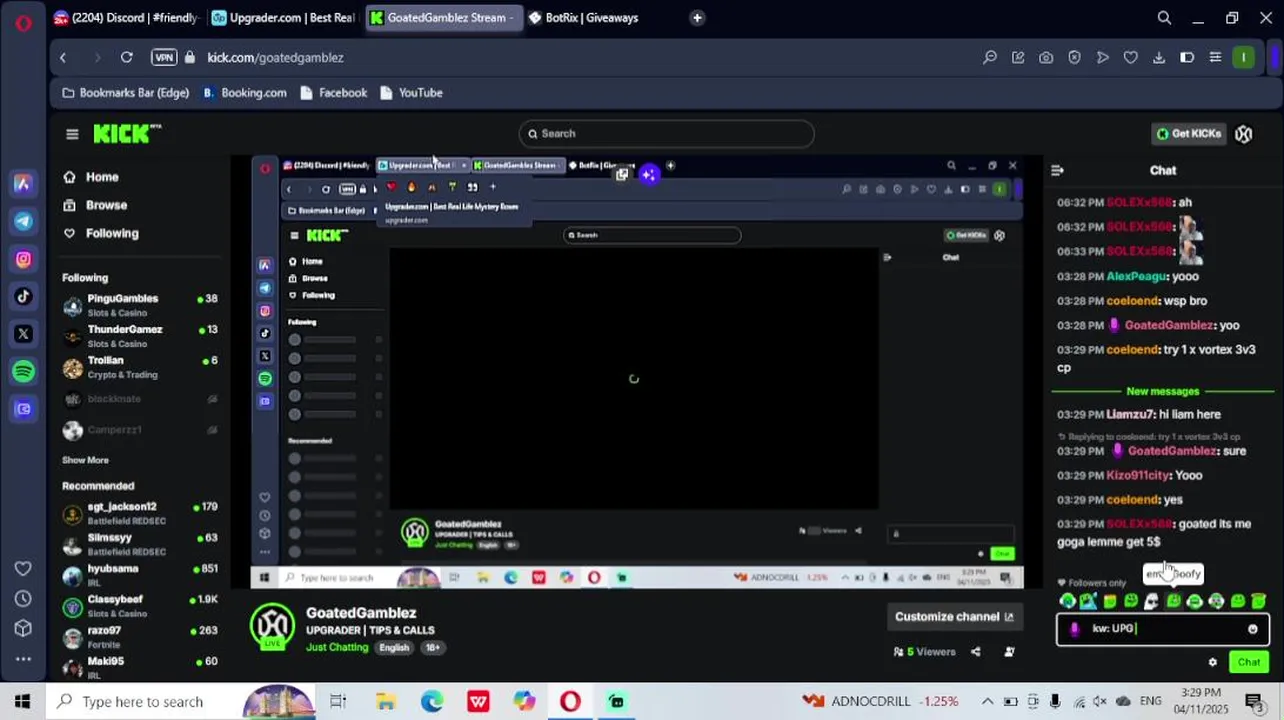Toggle the VPN badge in the address bar
The width and height of the screenshot is (1284, 720).
pyautogui.click(x=164, y=58)
